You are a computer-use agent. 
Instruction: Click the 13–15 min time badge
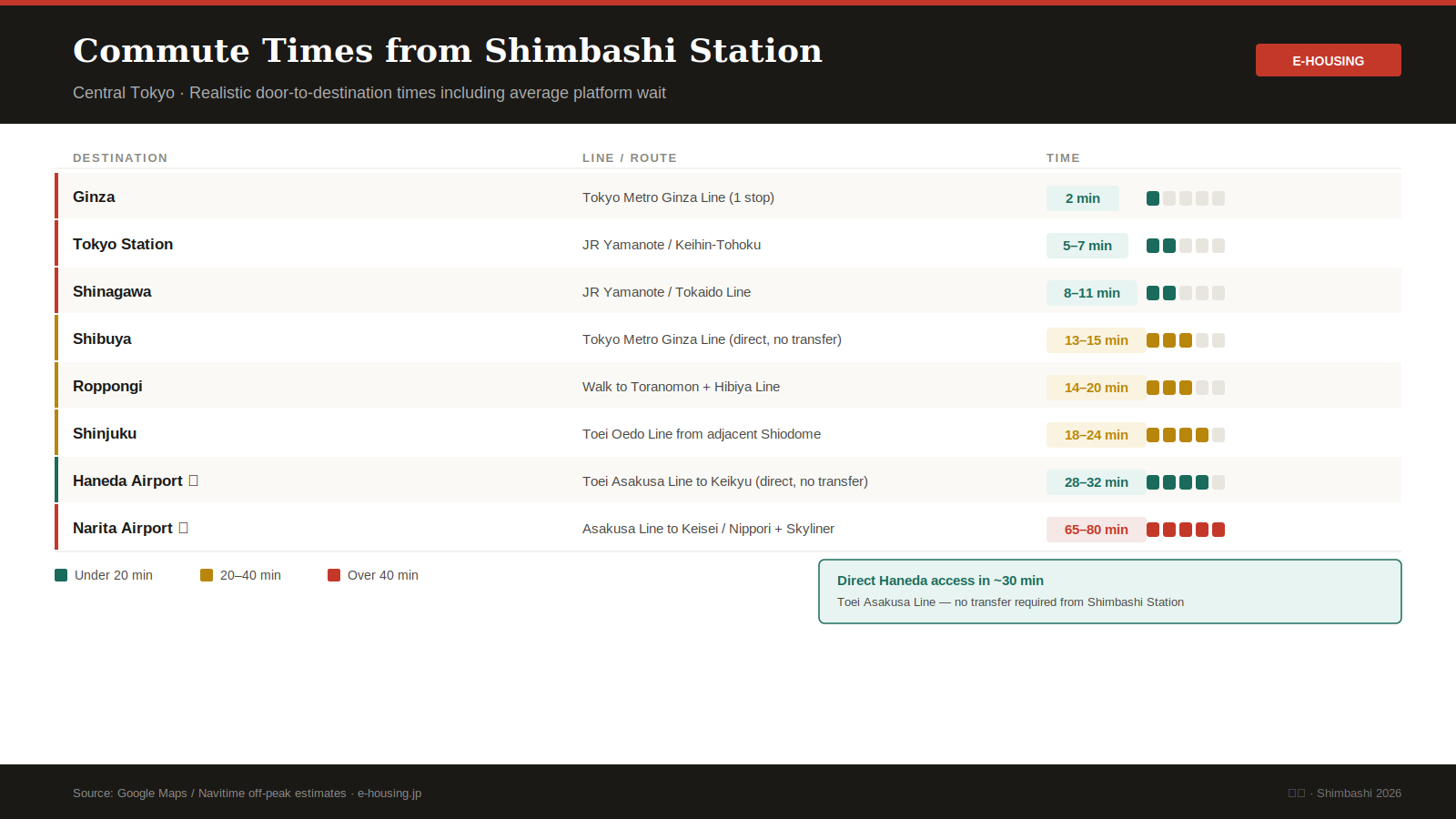point(1097,340)
